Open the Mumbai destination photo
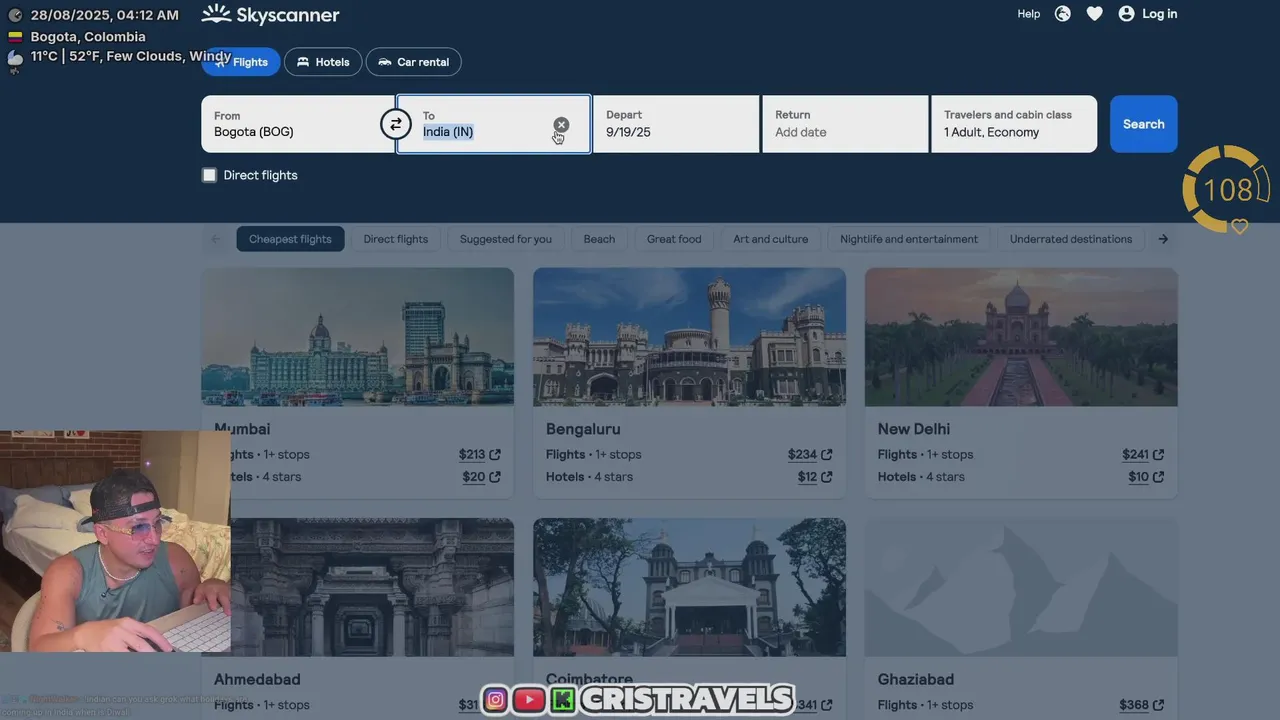The height and width of the screenshot is (720, 1280). tap(357, 337)
